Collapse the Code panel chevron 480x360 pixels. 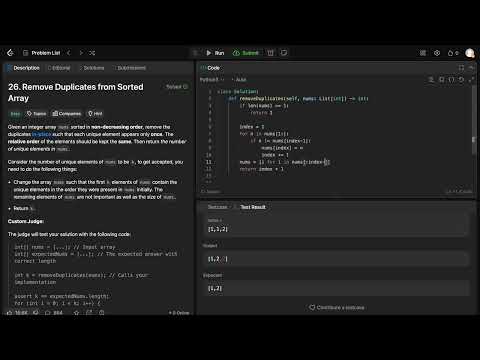click(471, 68)
